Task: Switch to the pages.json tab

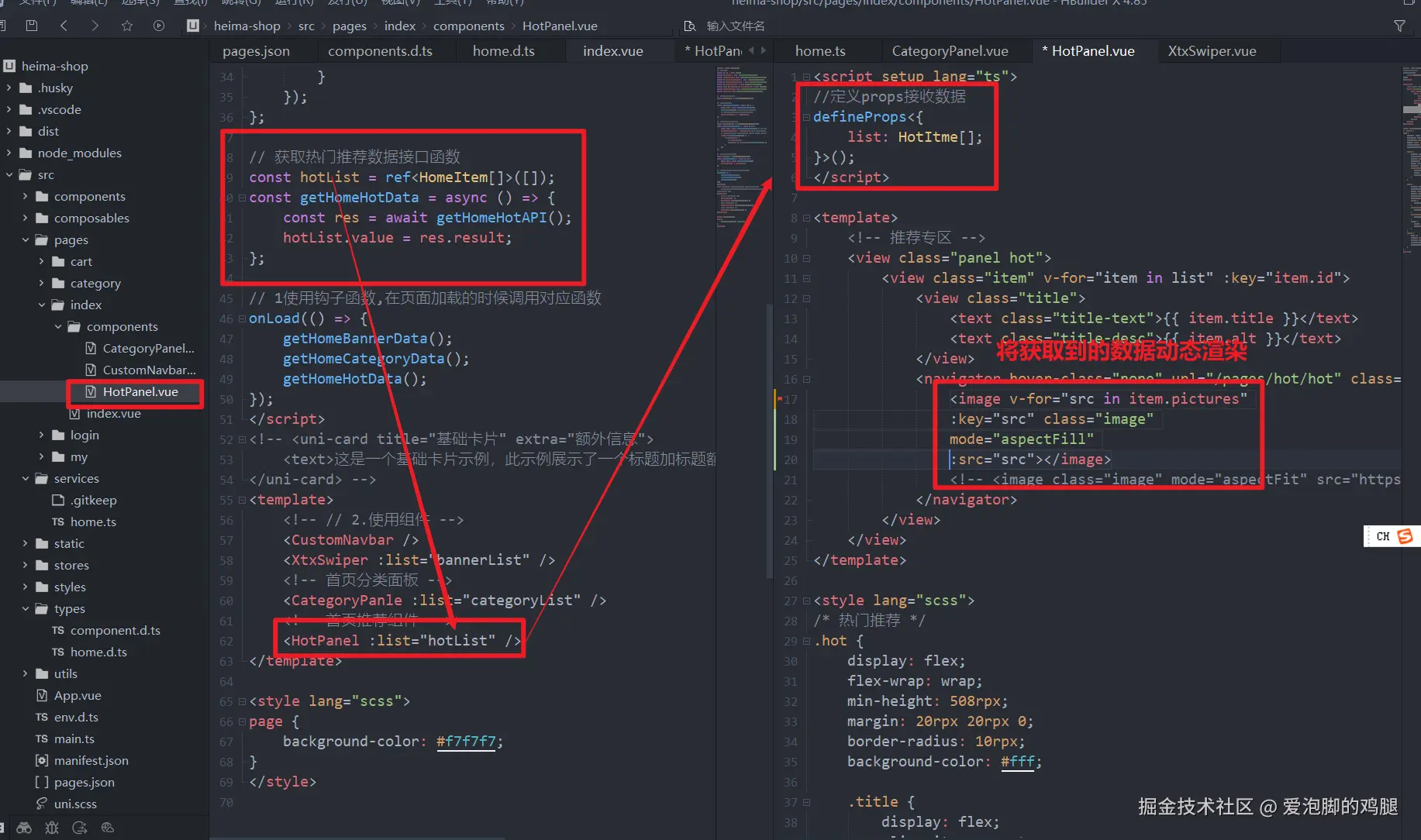Action: (256, 51)
